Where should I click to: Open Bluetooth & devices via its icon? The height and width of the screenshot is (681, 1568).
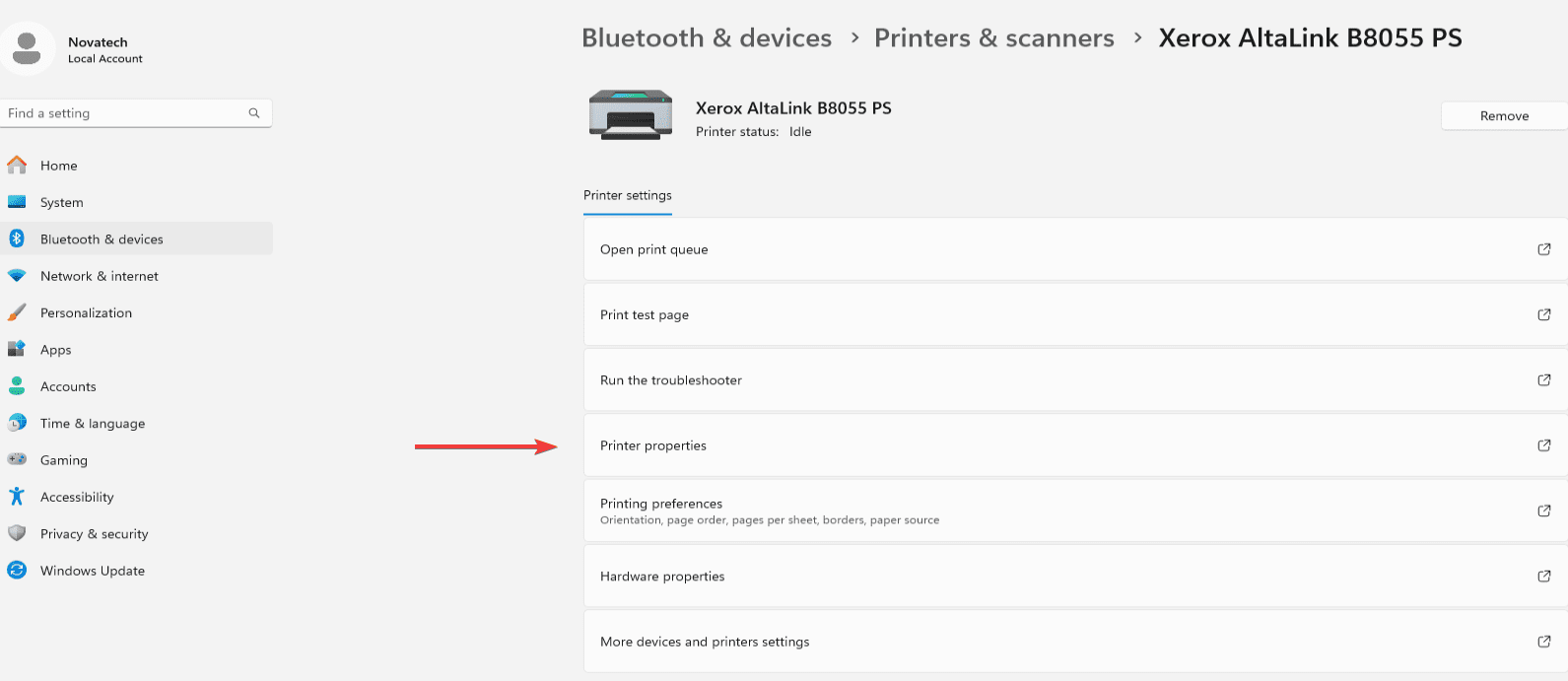17,238
